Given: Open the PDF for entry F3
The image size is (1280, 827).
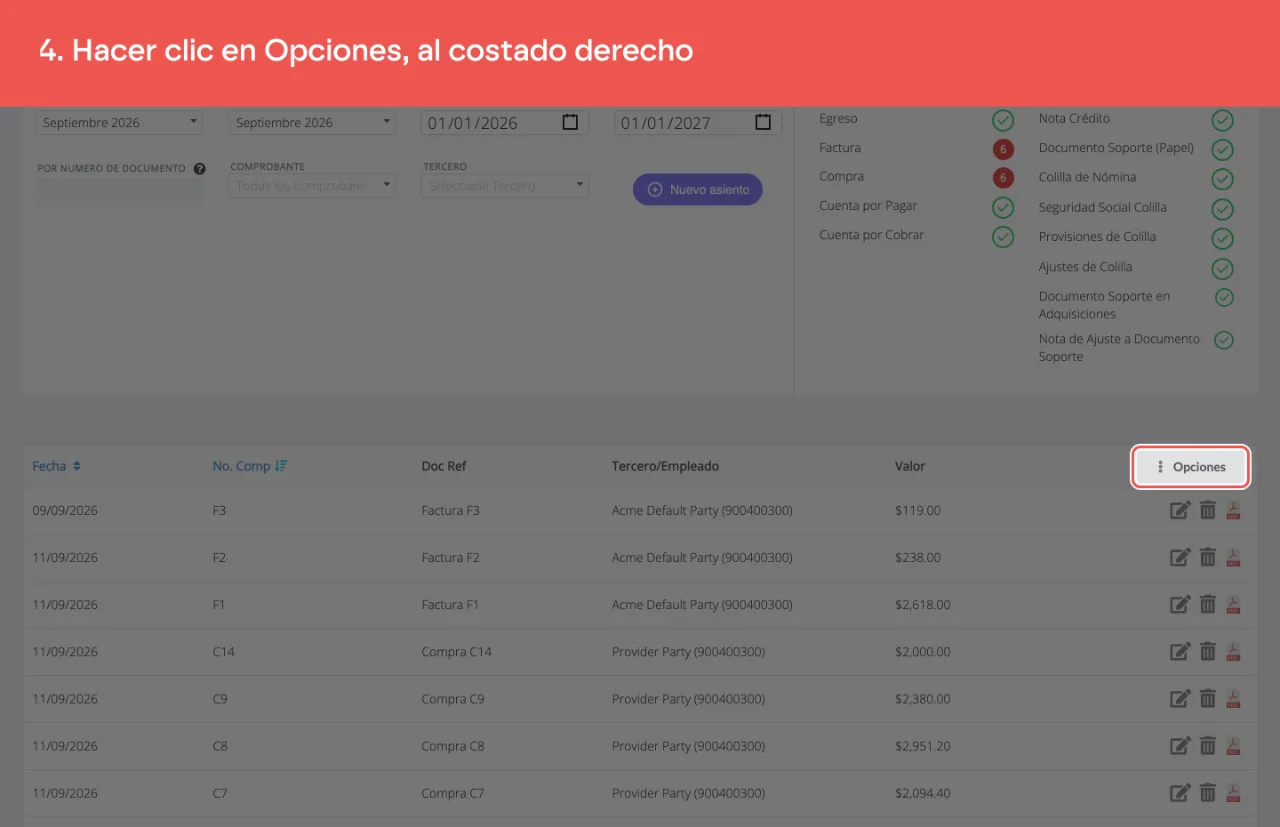Looking at the screenshot, I should tap(1233, 511).
